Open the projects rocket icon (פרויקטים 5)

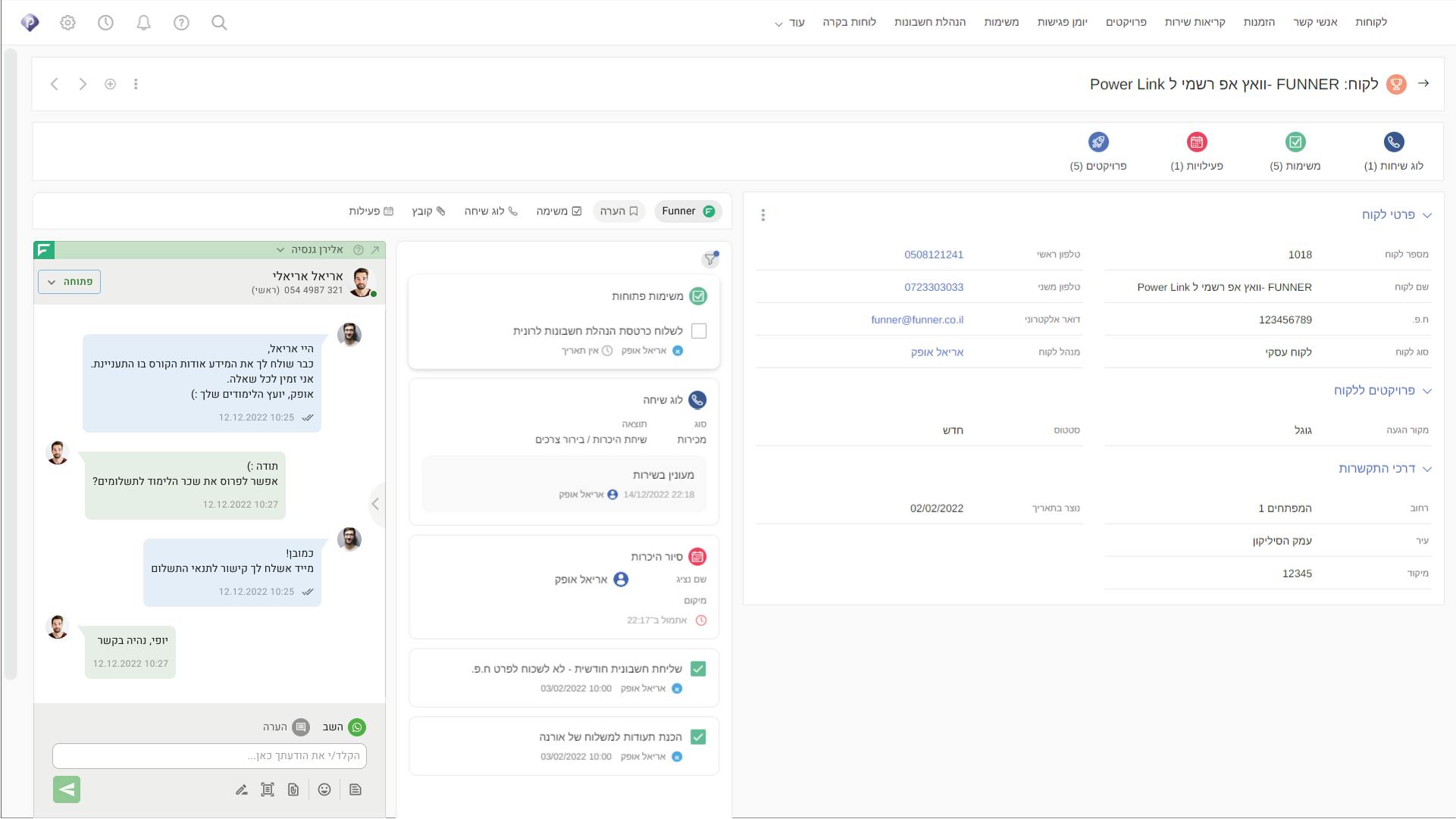[x=1098, y=142]
